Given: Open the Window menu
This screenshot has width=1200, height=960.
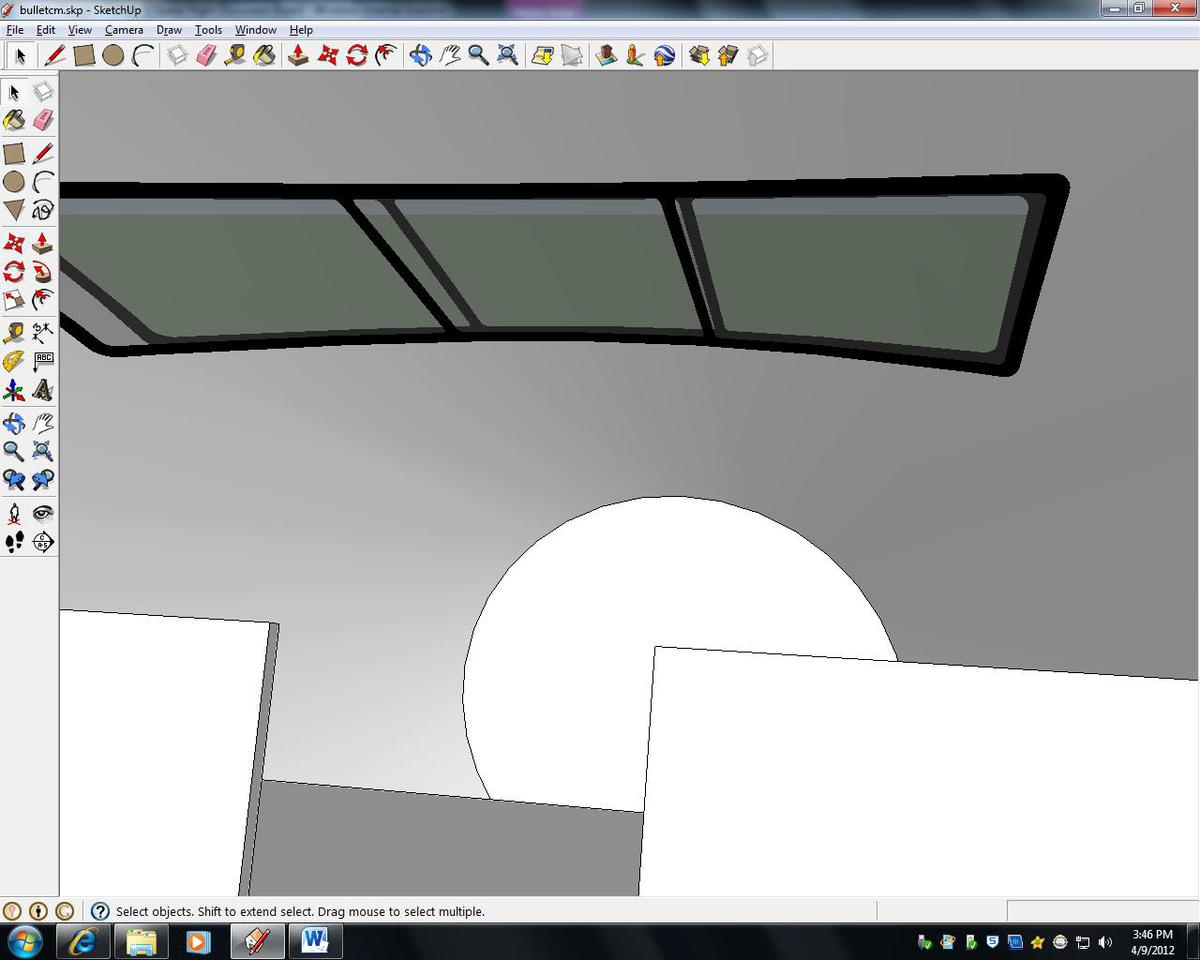Looking at the screenshot, I should click(256, 30).
